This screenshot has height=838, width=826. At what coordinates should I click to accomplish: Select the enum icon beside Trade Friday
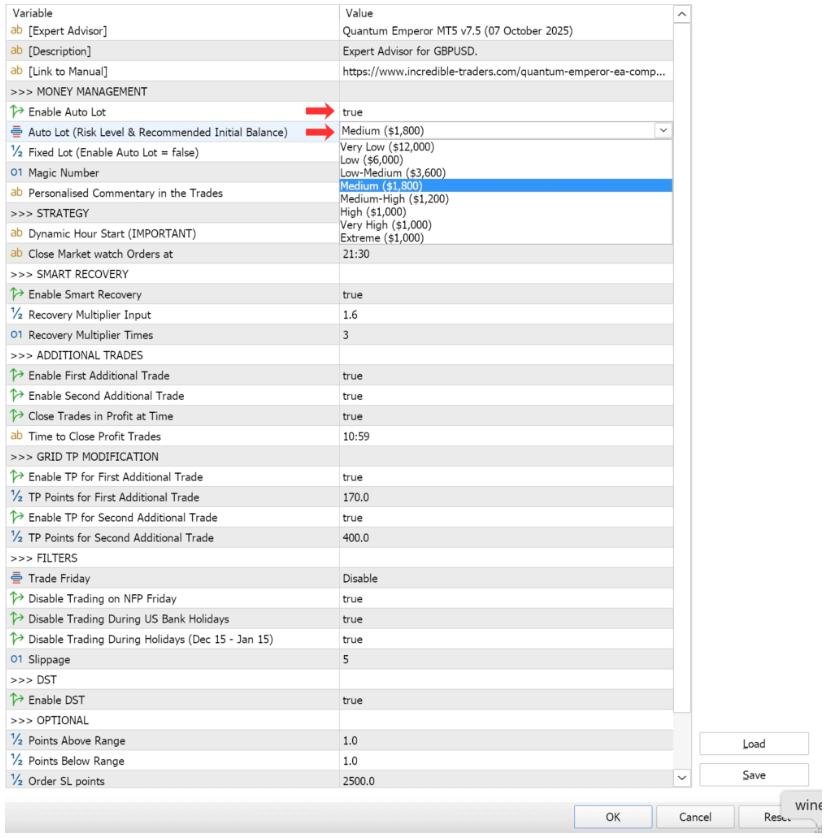coord(17,578)
